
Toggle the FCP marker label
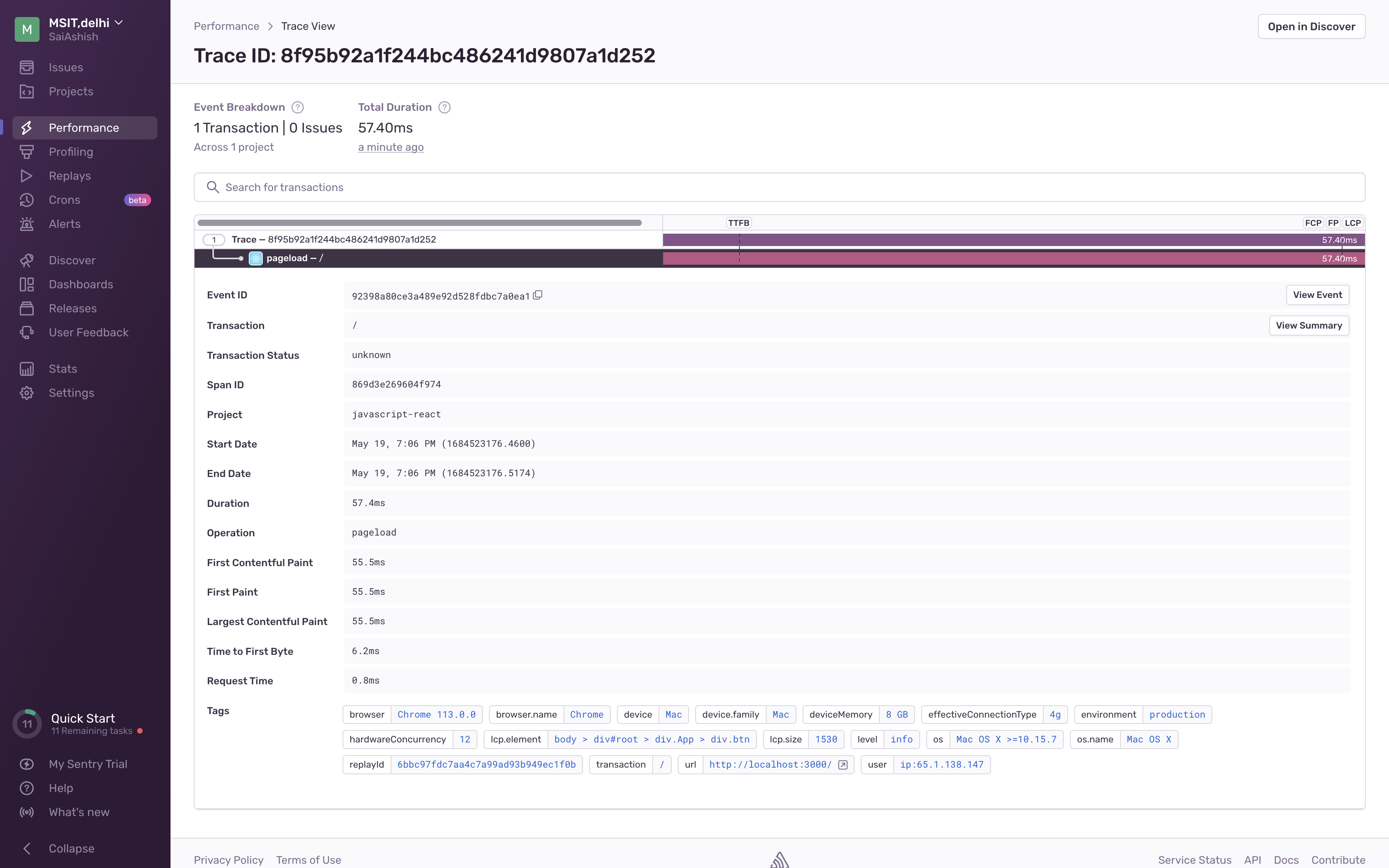coord(1313,223)
